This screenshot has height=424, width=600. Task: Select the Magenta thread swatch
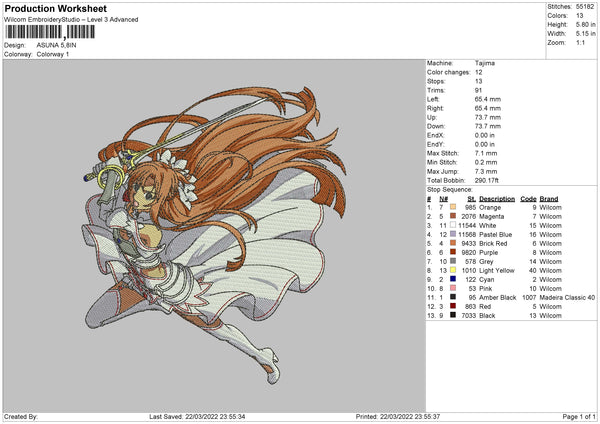tap(453, 215)
